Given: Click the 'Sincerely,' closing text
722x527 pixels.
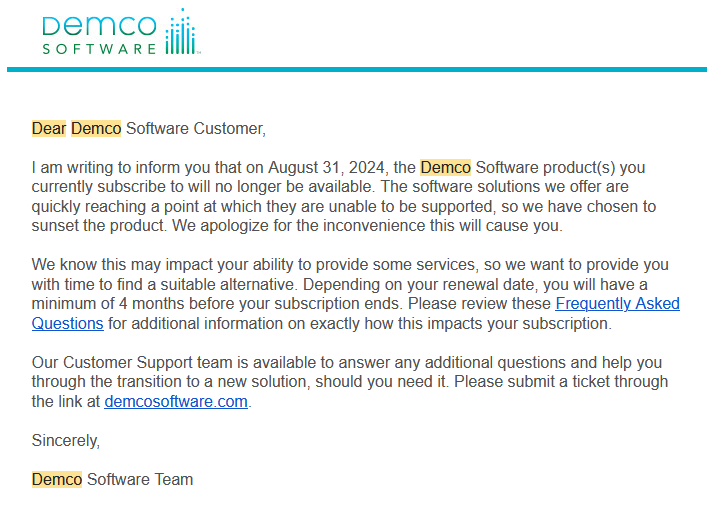Looking at the screenshot, I should tap(66, 441).
